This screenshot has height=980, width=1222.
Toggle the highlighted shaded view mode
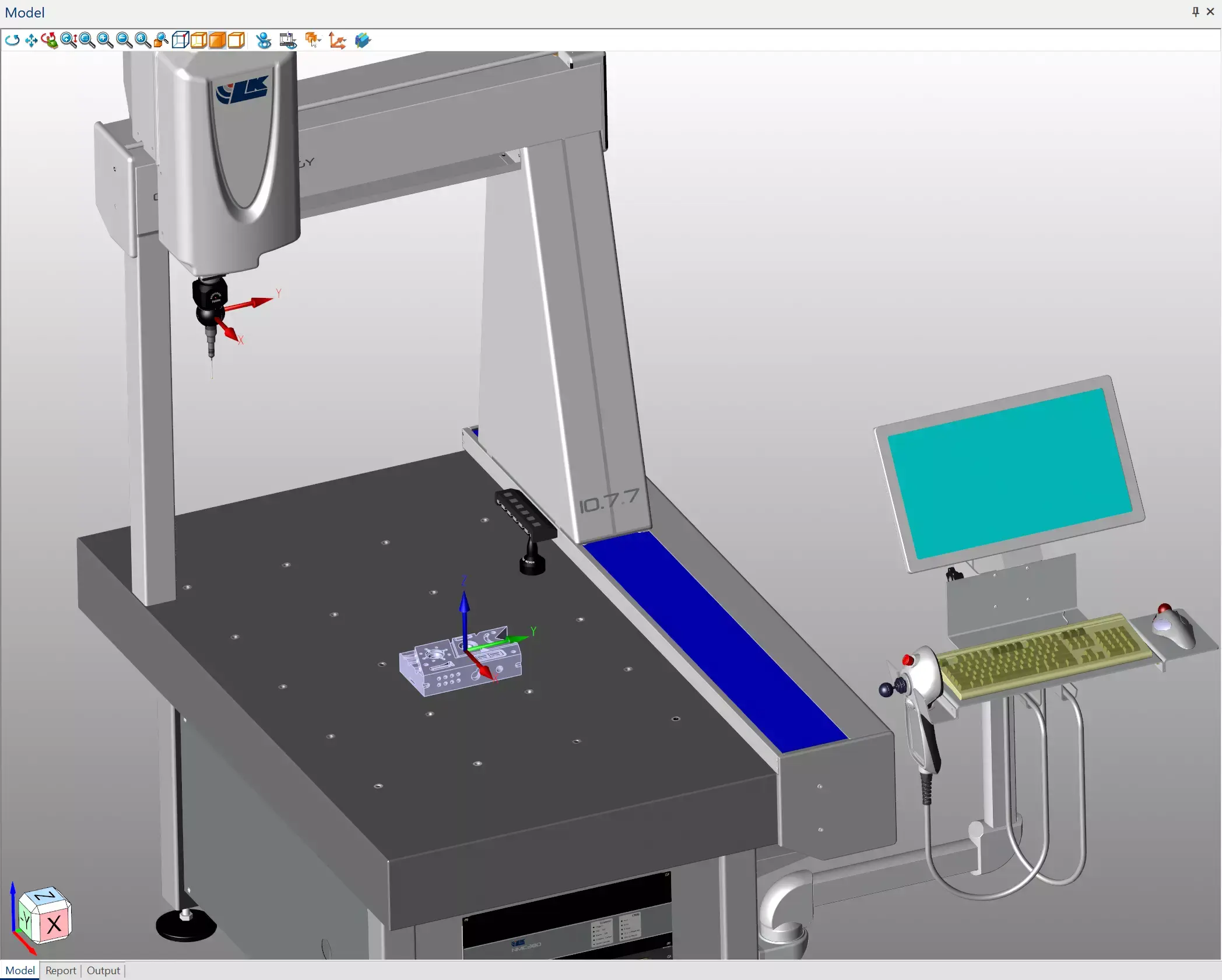tap(216, 40)
